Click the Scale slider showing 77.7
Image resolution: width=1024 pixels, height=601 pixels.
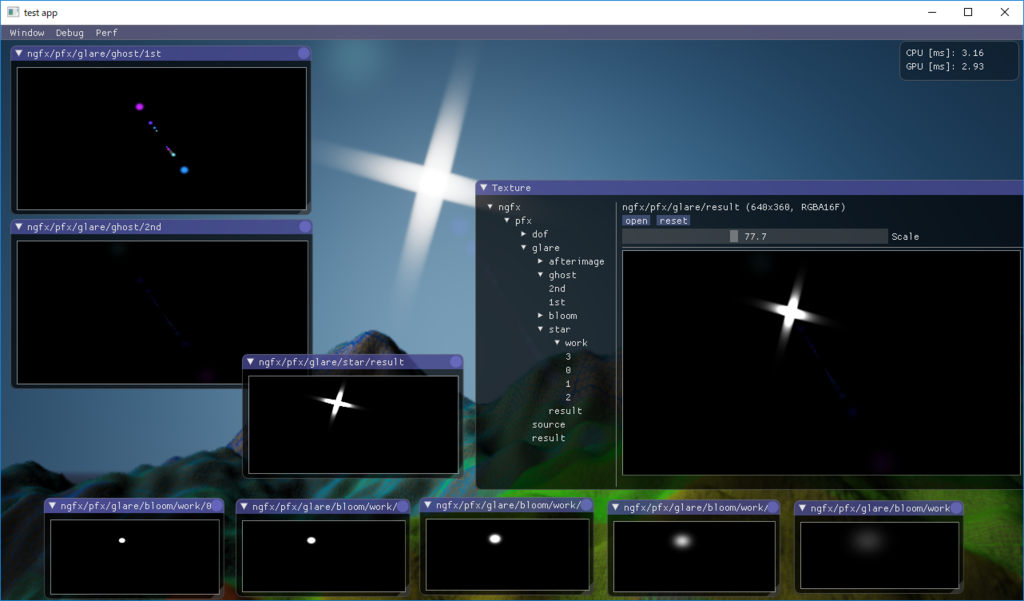755,236
